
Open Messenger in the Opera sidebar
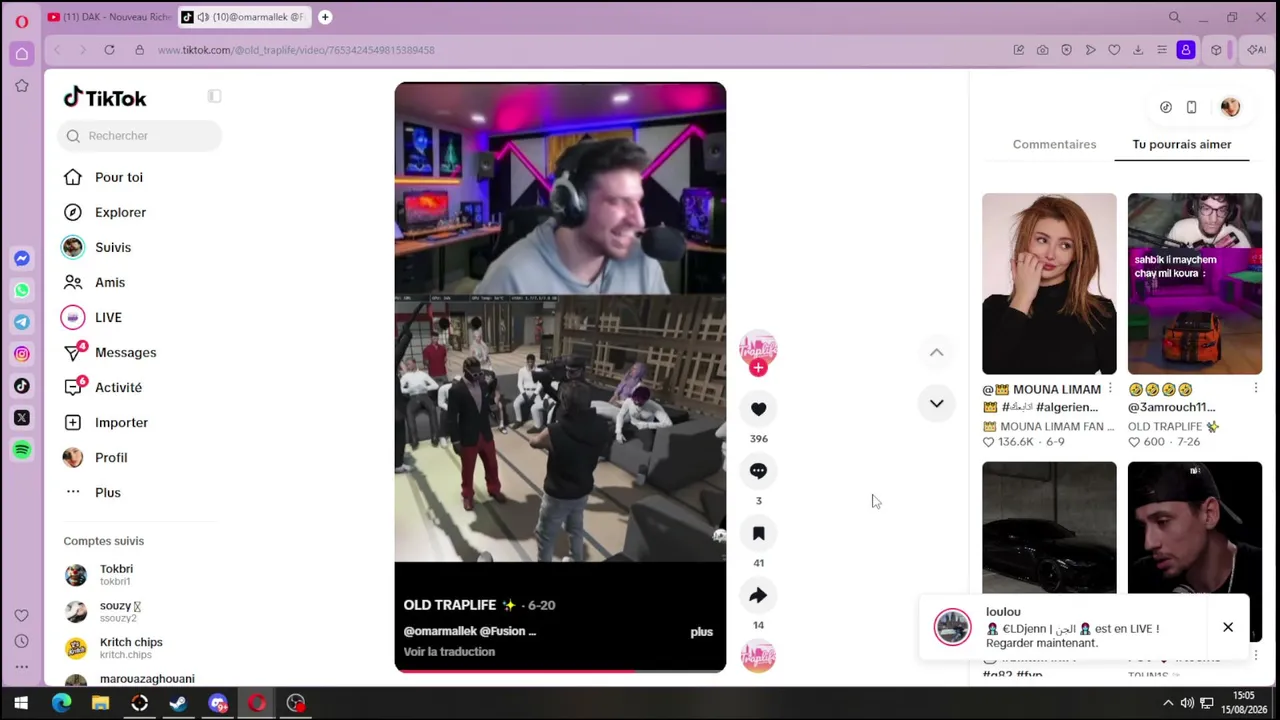tap(22, 258)
